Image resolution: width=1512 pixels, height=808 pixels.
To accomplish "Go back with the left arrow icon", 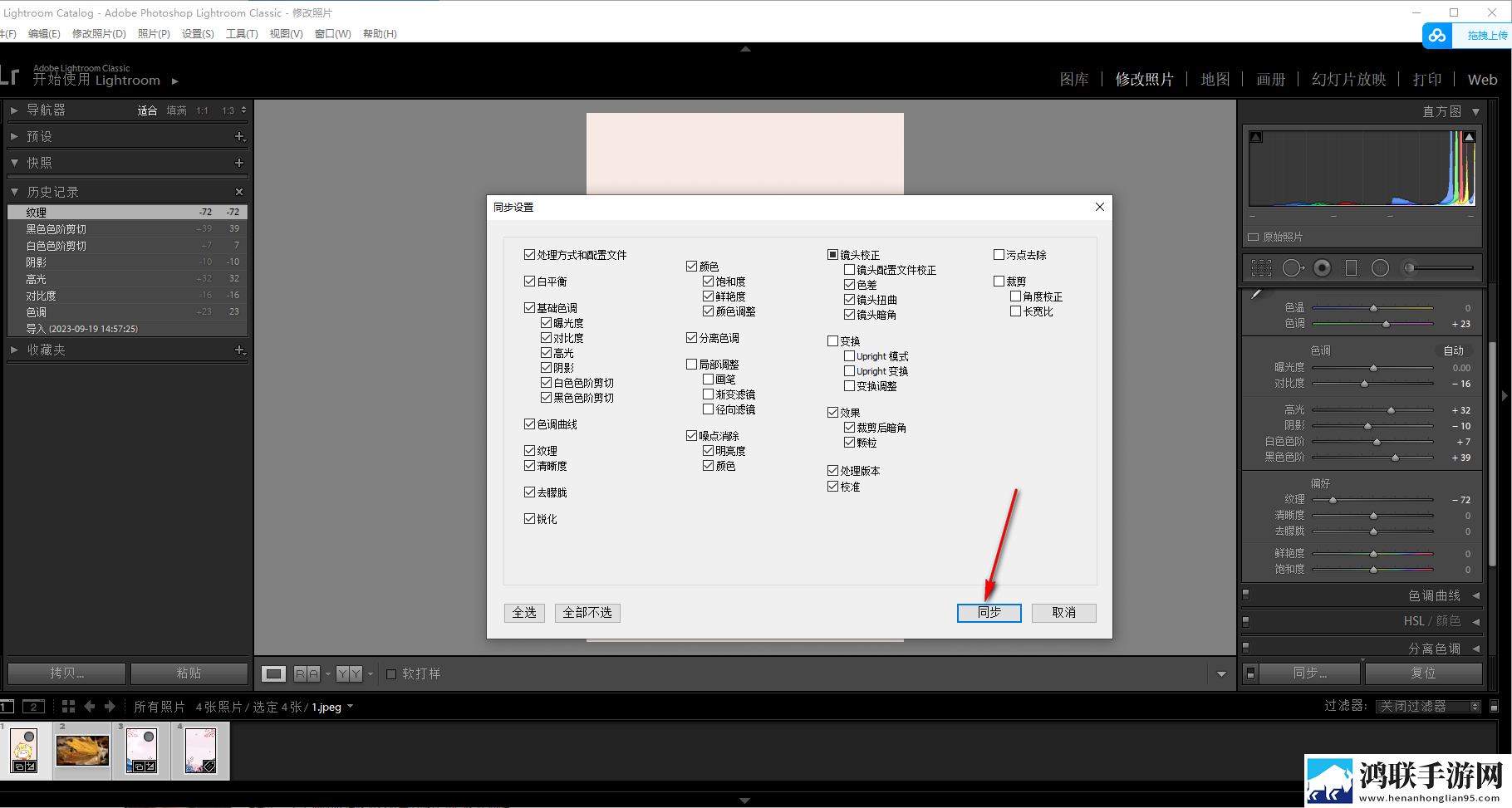I will pos(90,707).
